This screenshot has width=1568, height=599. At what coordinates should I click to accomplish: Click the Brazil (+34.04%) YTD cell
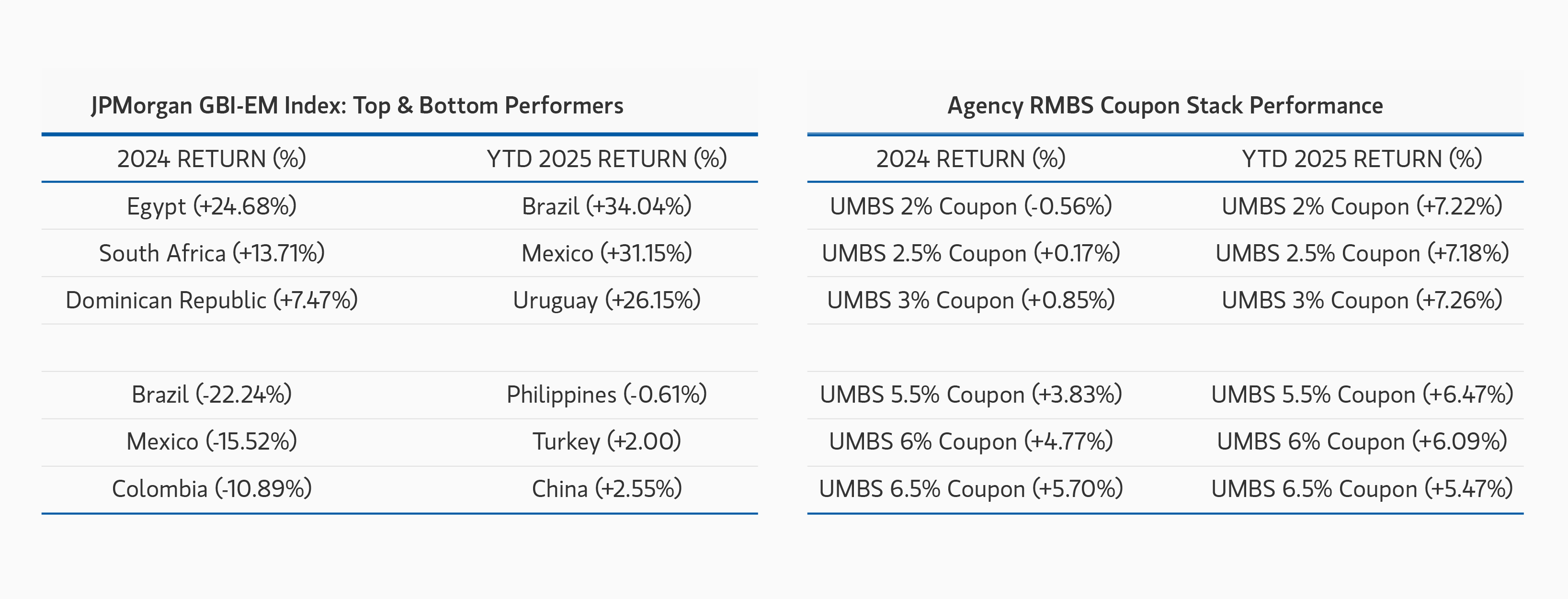click(606, 206)
